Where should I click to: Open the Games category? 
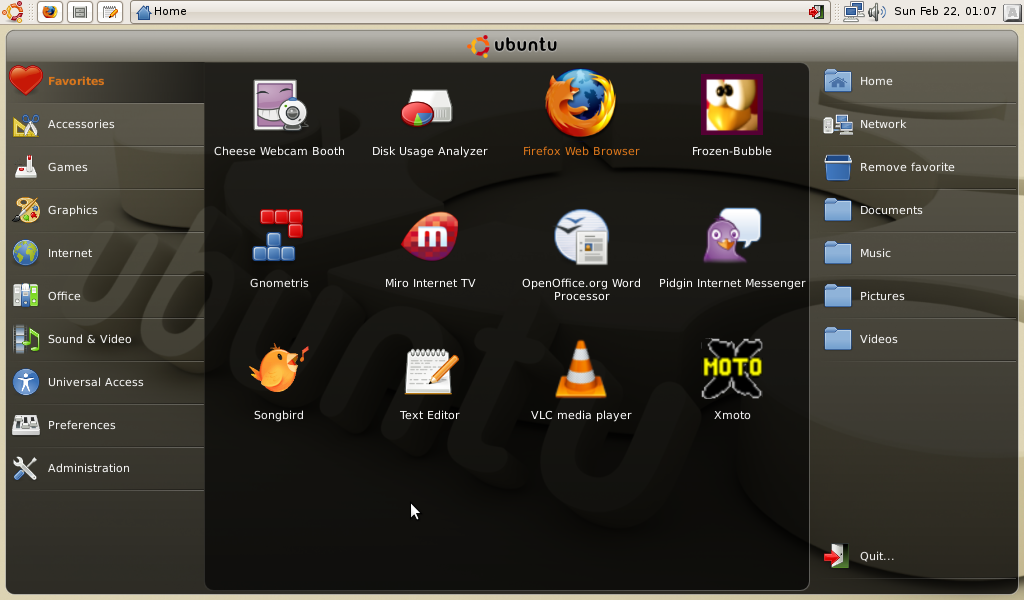(x=106, y=167)
